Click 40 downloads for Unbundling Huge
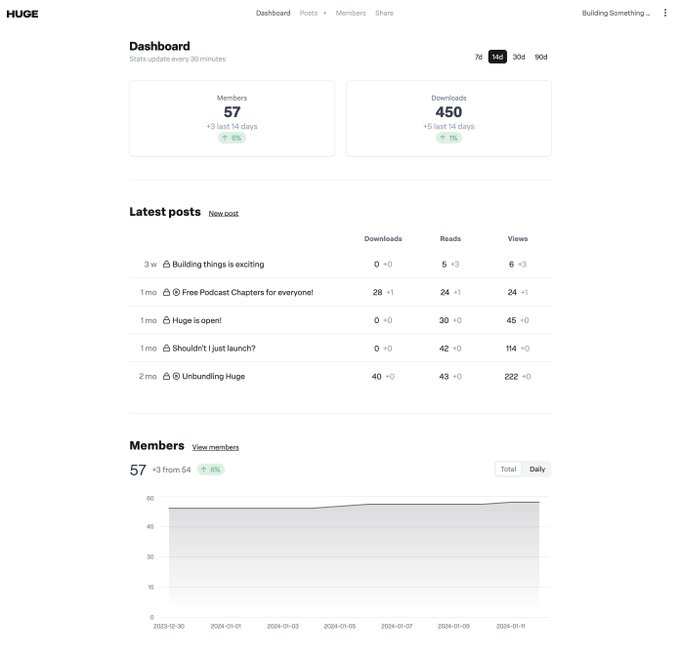 [376, 376]
